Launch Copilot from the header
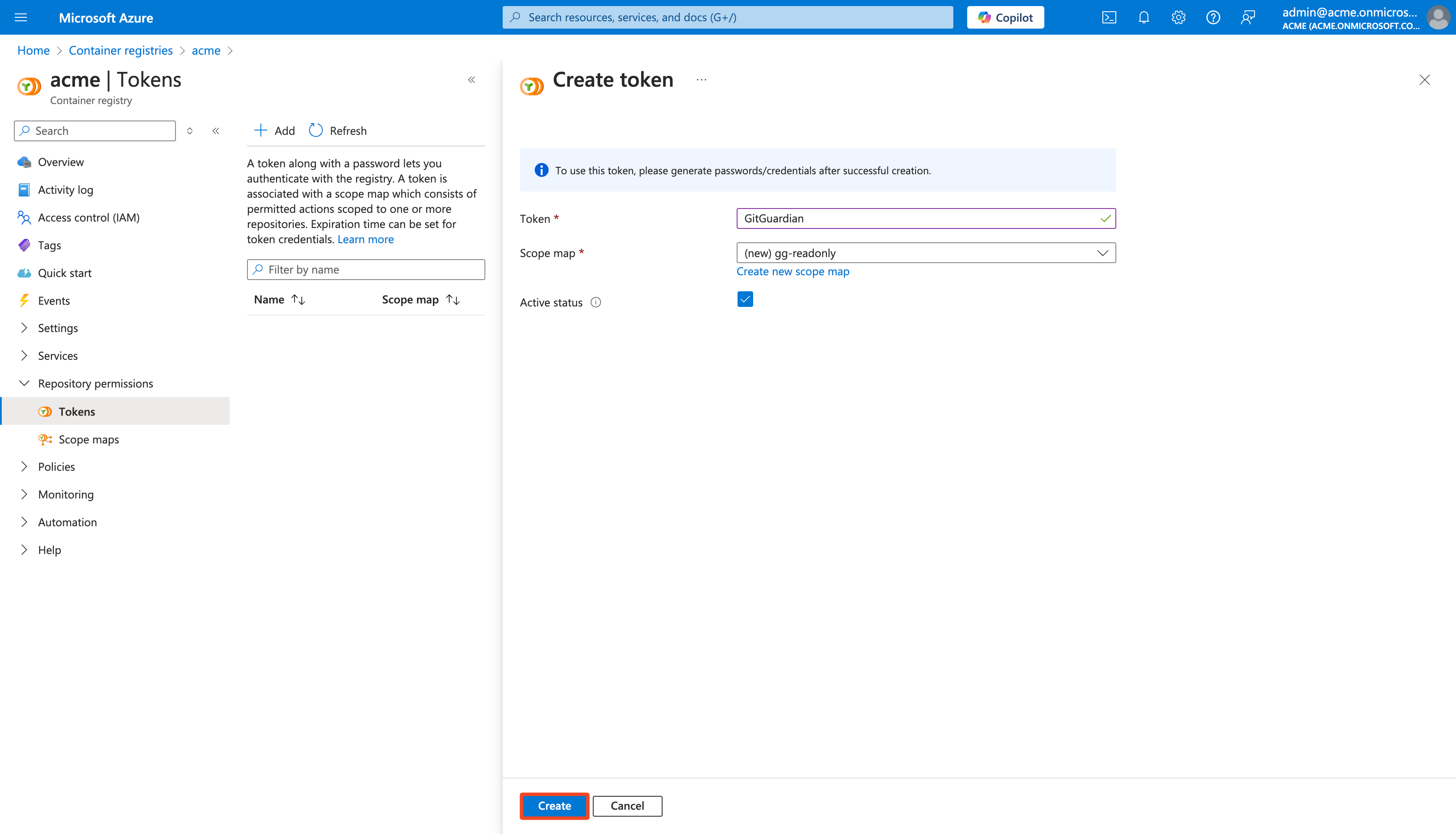The width and height of the screenshot is (1456, 834). pos(1005,17)
